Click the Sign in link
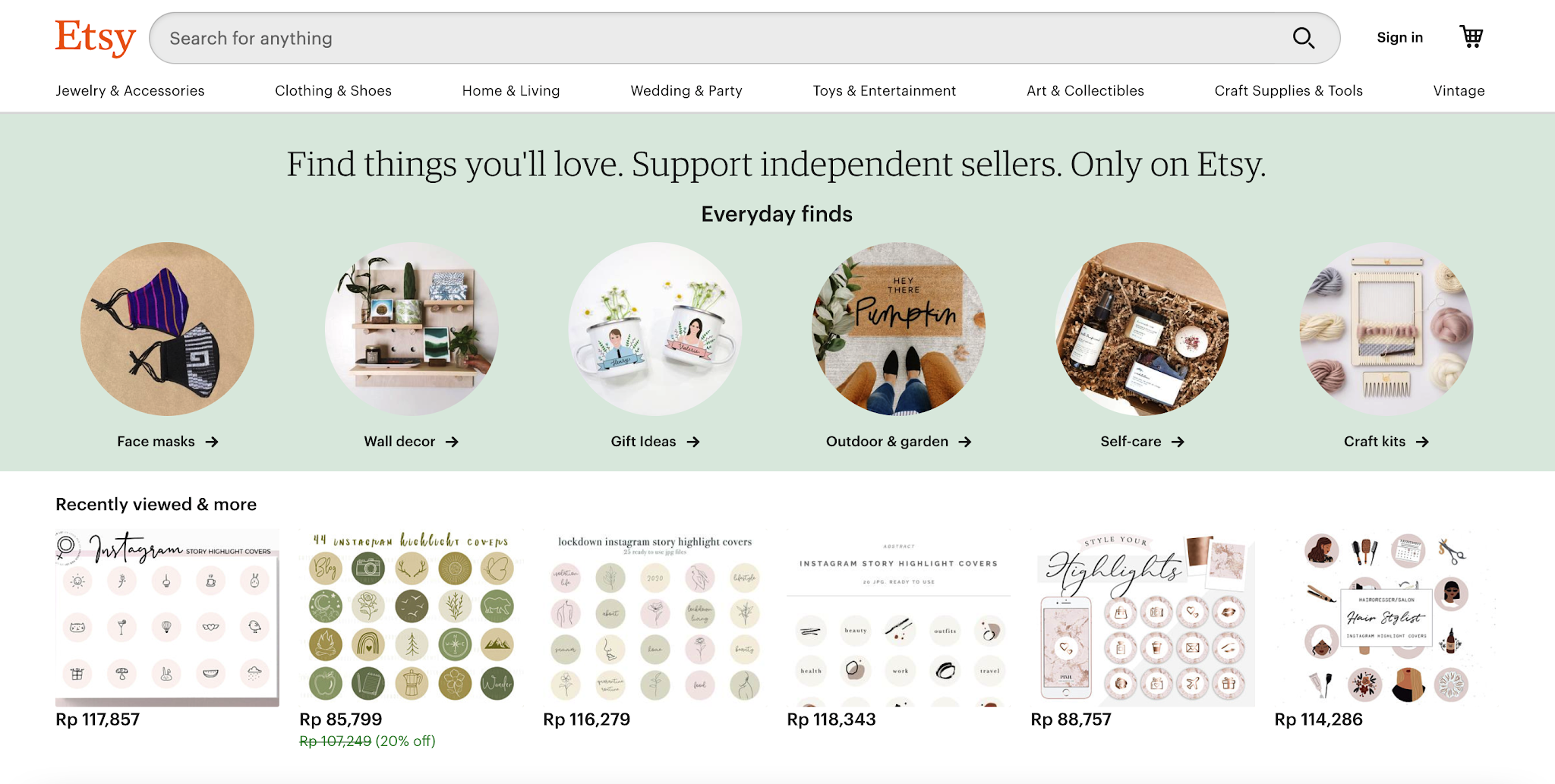 [1399, 37]
